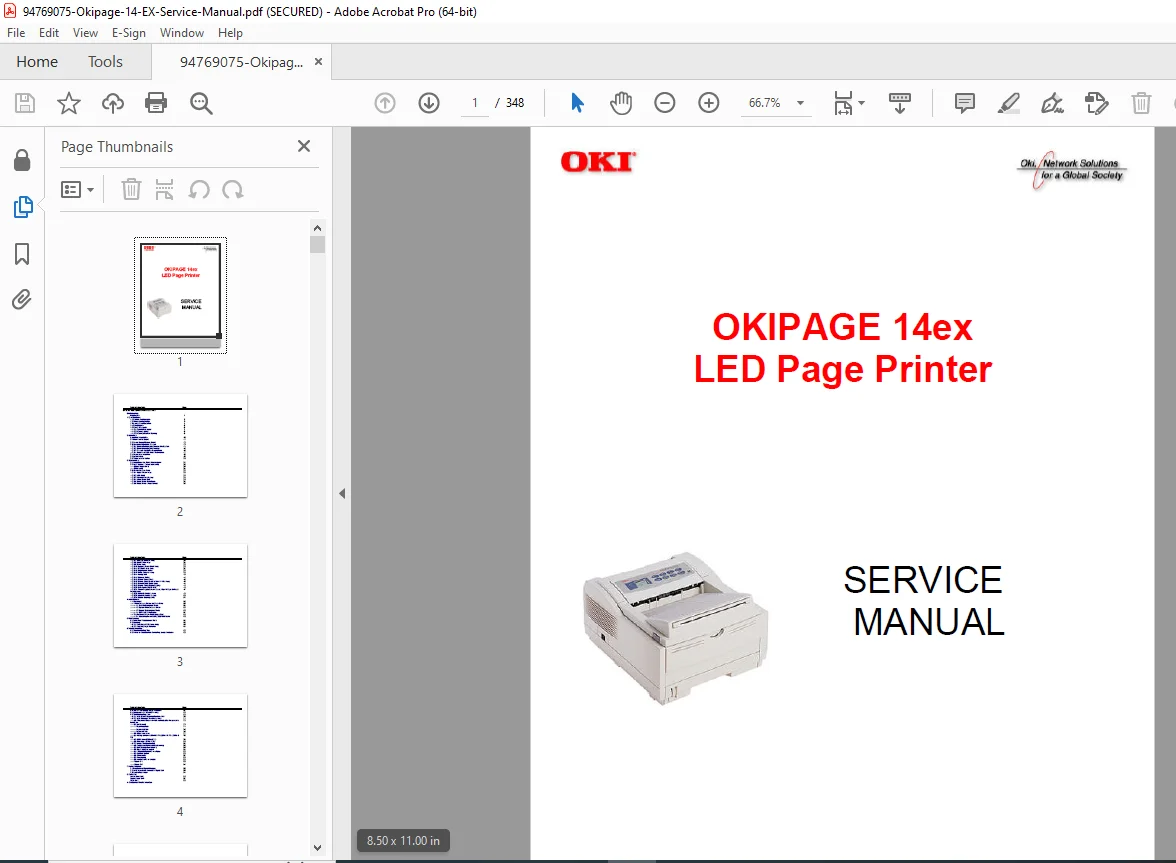Open the Edit menu
The image size is (1176, 863).
coord(49,33)
